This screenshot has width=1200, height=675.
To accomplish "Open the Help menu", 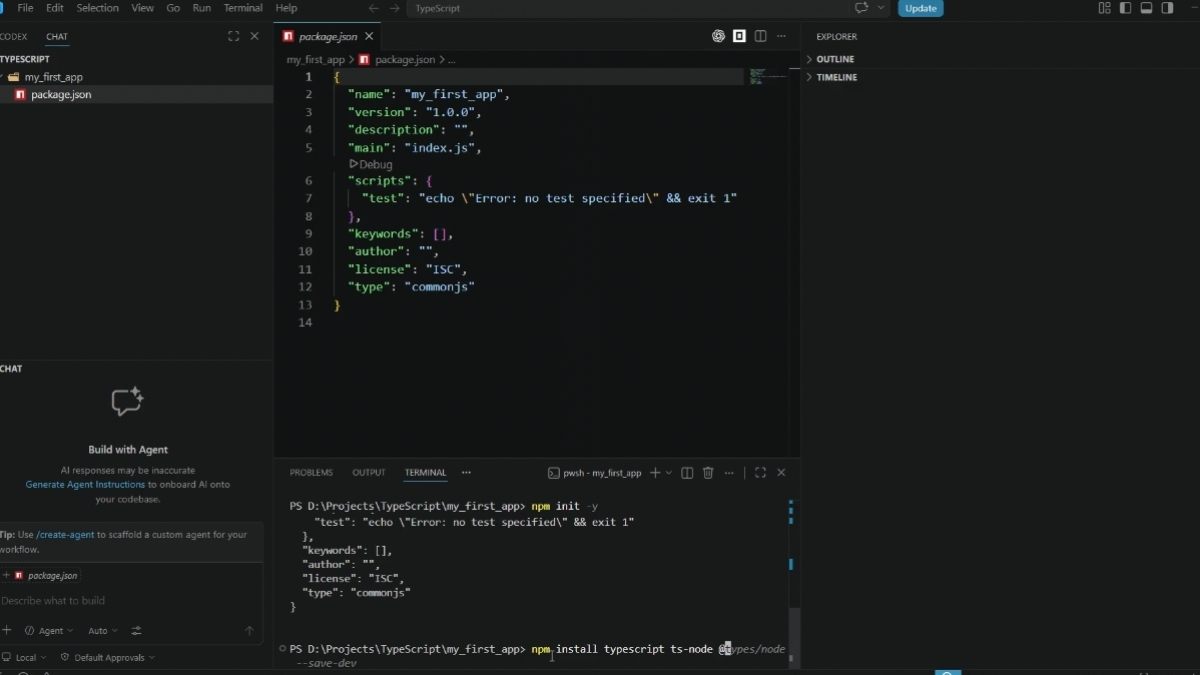I will [286, 8].
